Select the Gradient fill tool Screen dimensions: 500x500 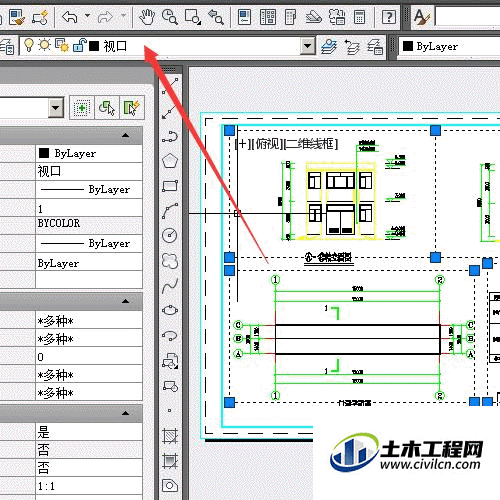point(170,461)
